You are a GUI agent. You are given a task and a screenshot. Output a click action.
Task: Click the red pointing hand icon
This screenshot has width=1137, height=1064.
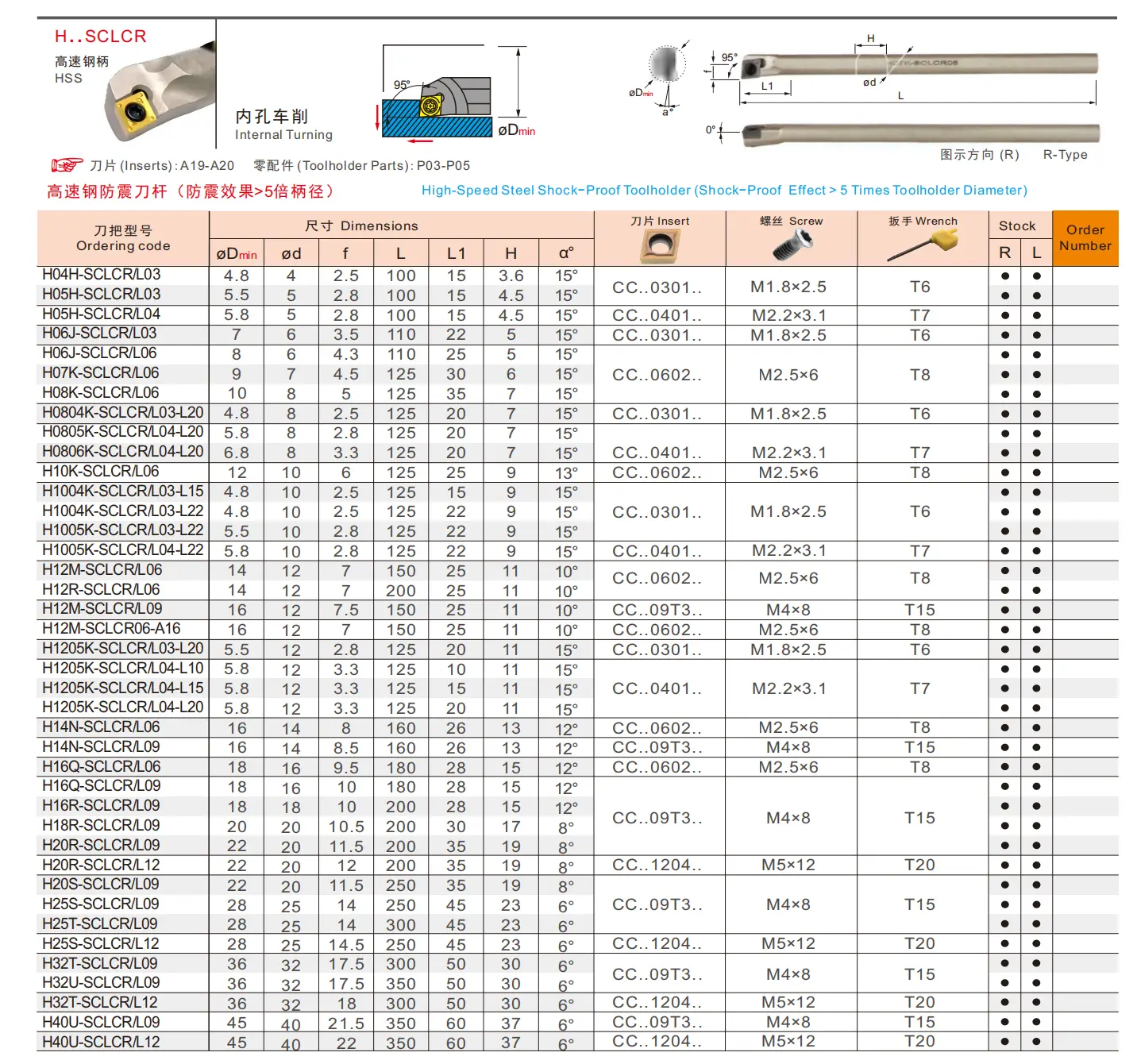click(x=67, y=165)
